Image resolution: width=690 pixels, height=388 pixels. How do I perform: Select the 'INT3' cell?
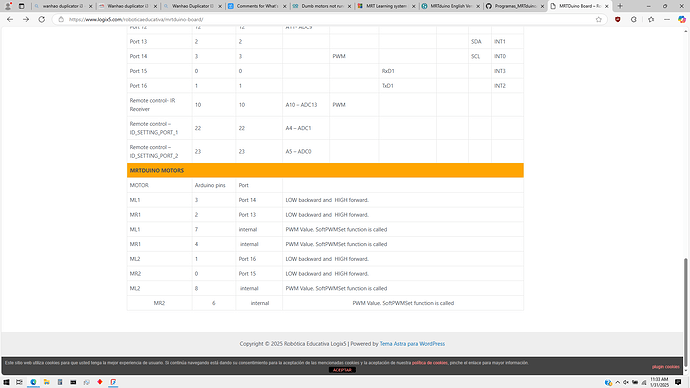507,71
